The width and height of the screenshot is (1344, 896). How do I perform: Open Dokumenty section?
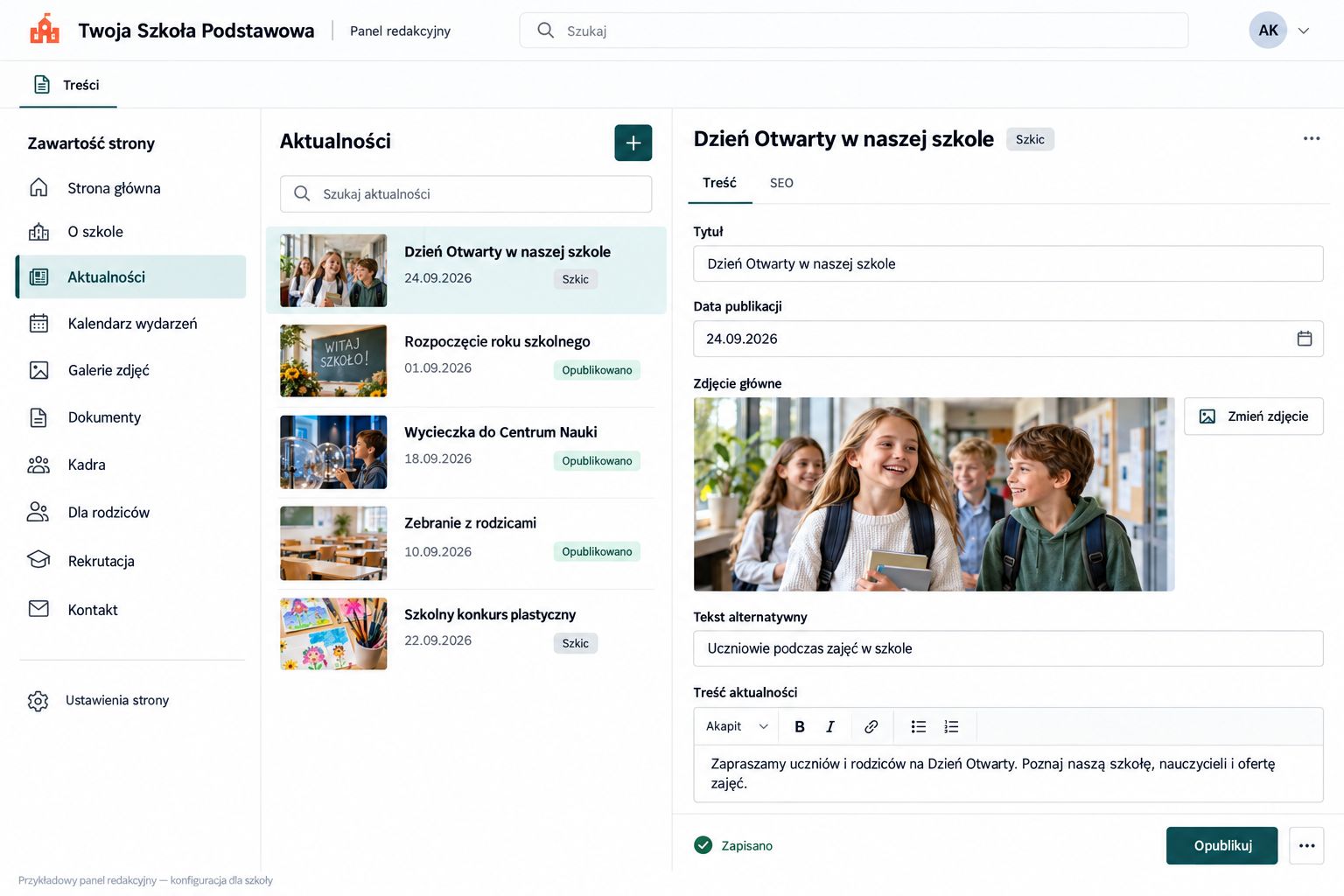(x=131, y=417)
